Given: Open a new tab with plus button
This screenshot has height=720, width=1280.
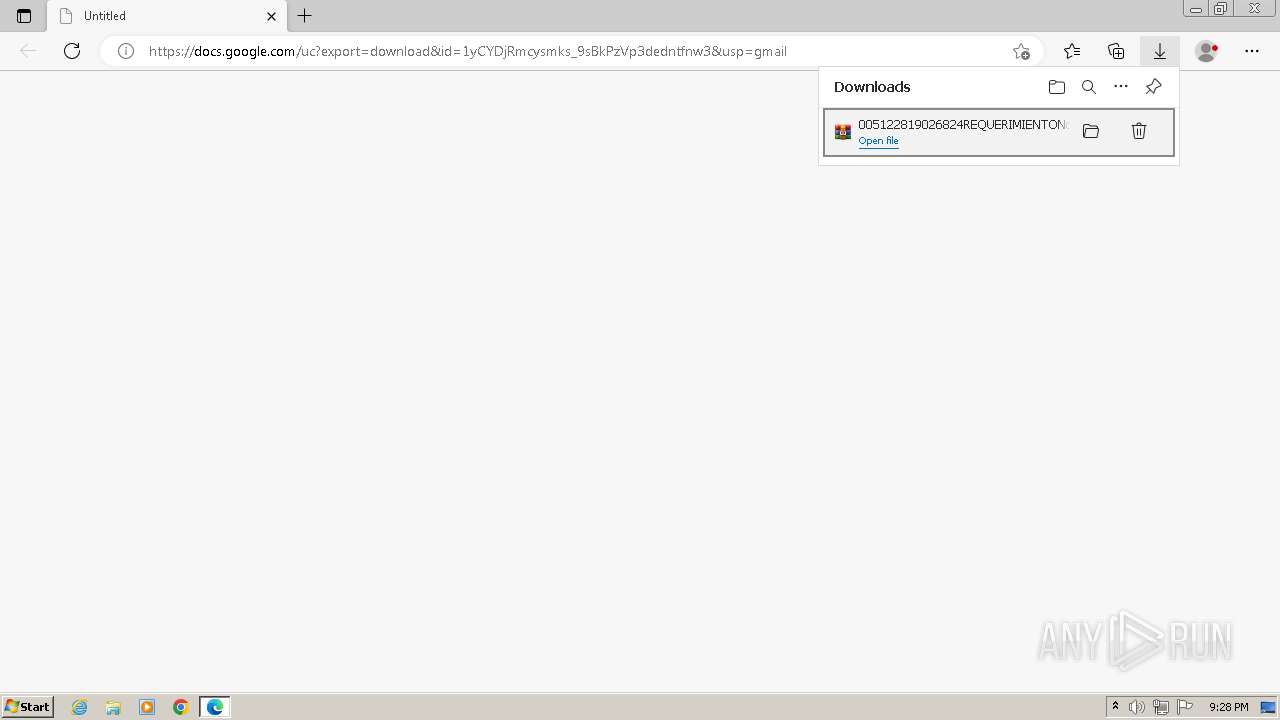Looking at the screenshot, I should tap(305, 16).
